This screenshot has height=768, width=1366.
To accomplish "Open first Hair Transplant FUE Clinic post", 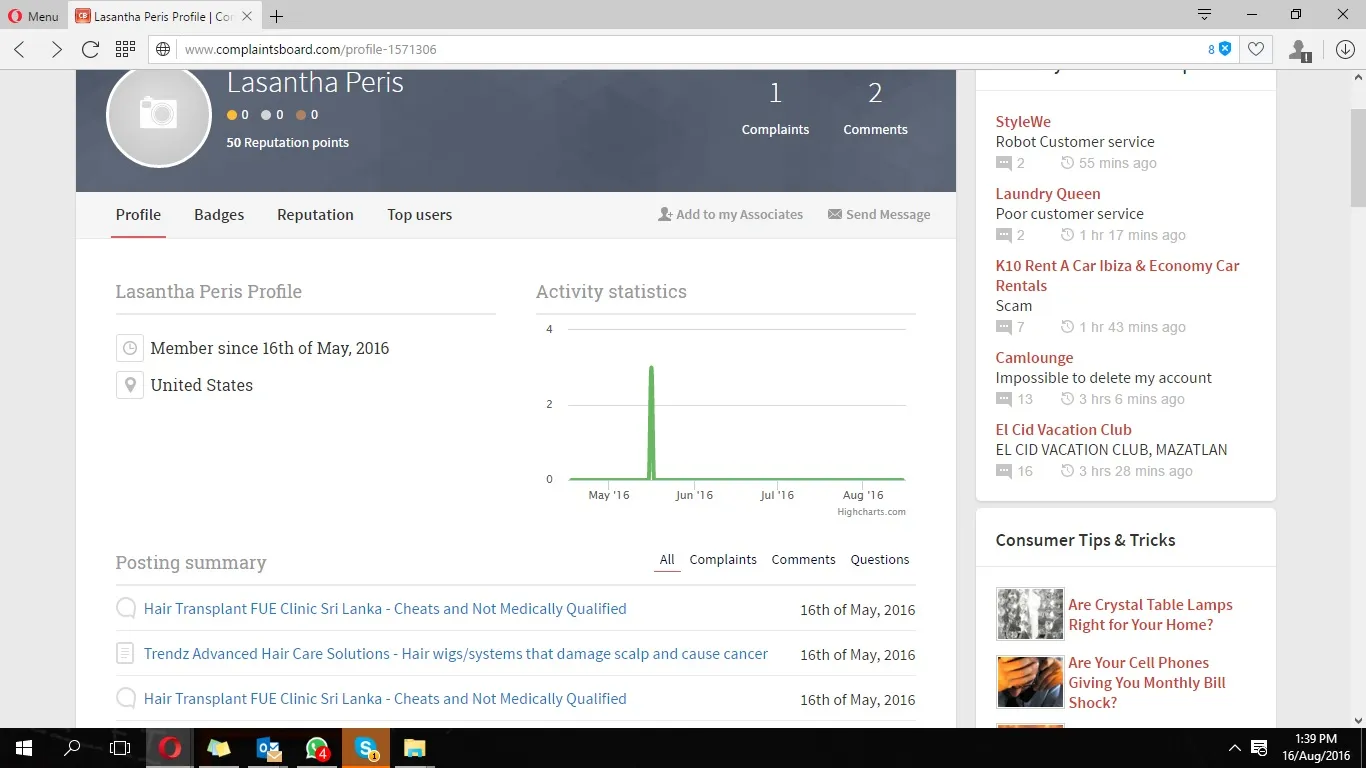I will tap(385, 609).
